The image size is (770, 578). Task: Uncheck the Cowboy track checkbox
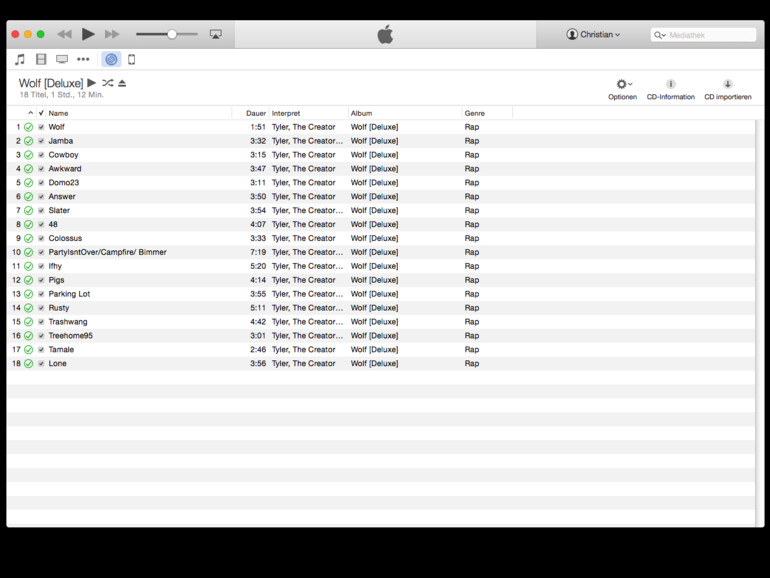pos(41,155)
